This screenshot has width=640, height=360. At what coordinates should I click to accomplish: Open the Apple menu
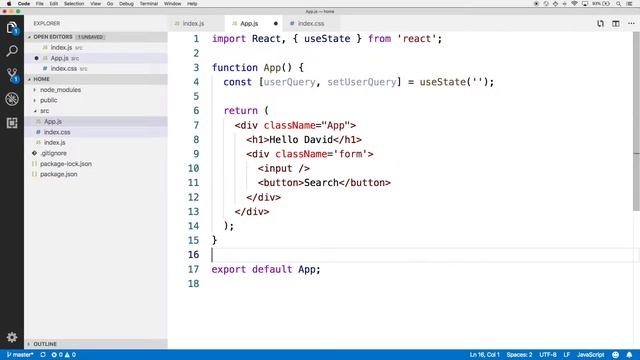click(x=9, y=4)
